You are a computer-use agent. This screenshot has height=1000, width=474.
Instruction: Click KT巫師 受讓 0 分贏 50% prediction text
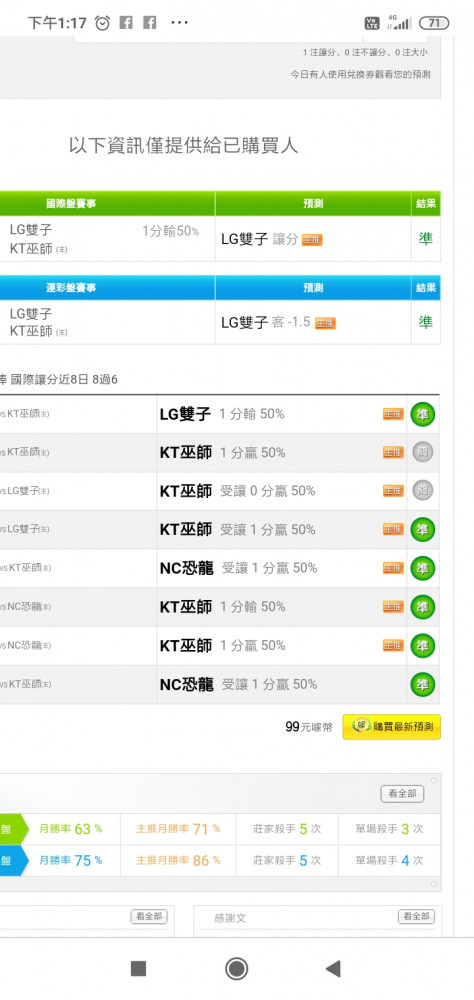237,491
